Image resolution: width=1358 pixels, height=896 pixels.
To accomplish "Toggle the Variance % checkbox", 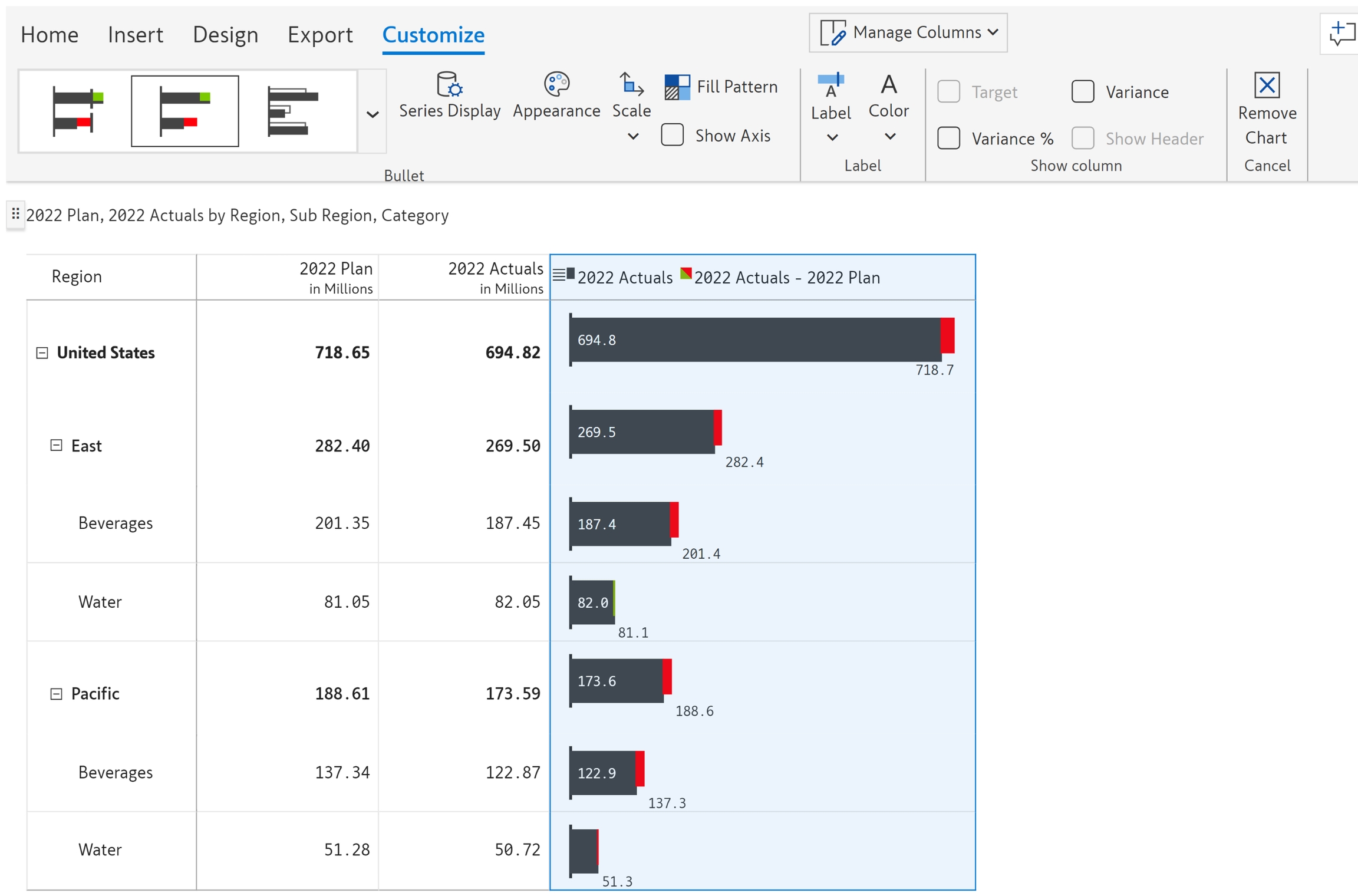I will pyautogui.click(x=948, y=139).
